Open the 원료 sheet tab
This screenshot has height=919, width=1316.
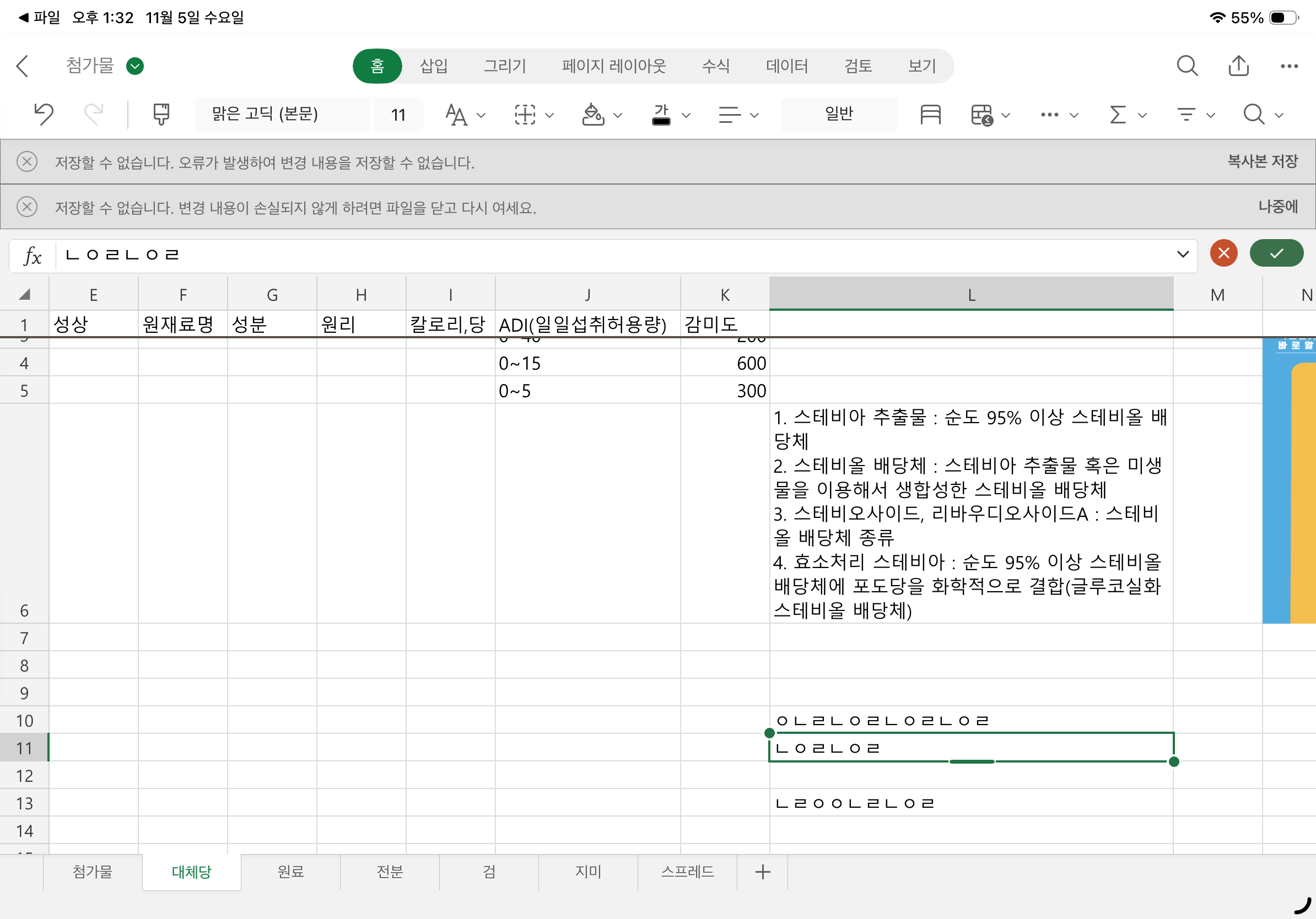point(290,872)
